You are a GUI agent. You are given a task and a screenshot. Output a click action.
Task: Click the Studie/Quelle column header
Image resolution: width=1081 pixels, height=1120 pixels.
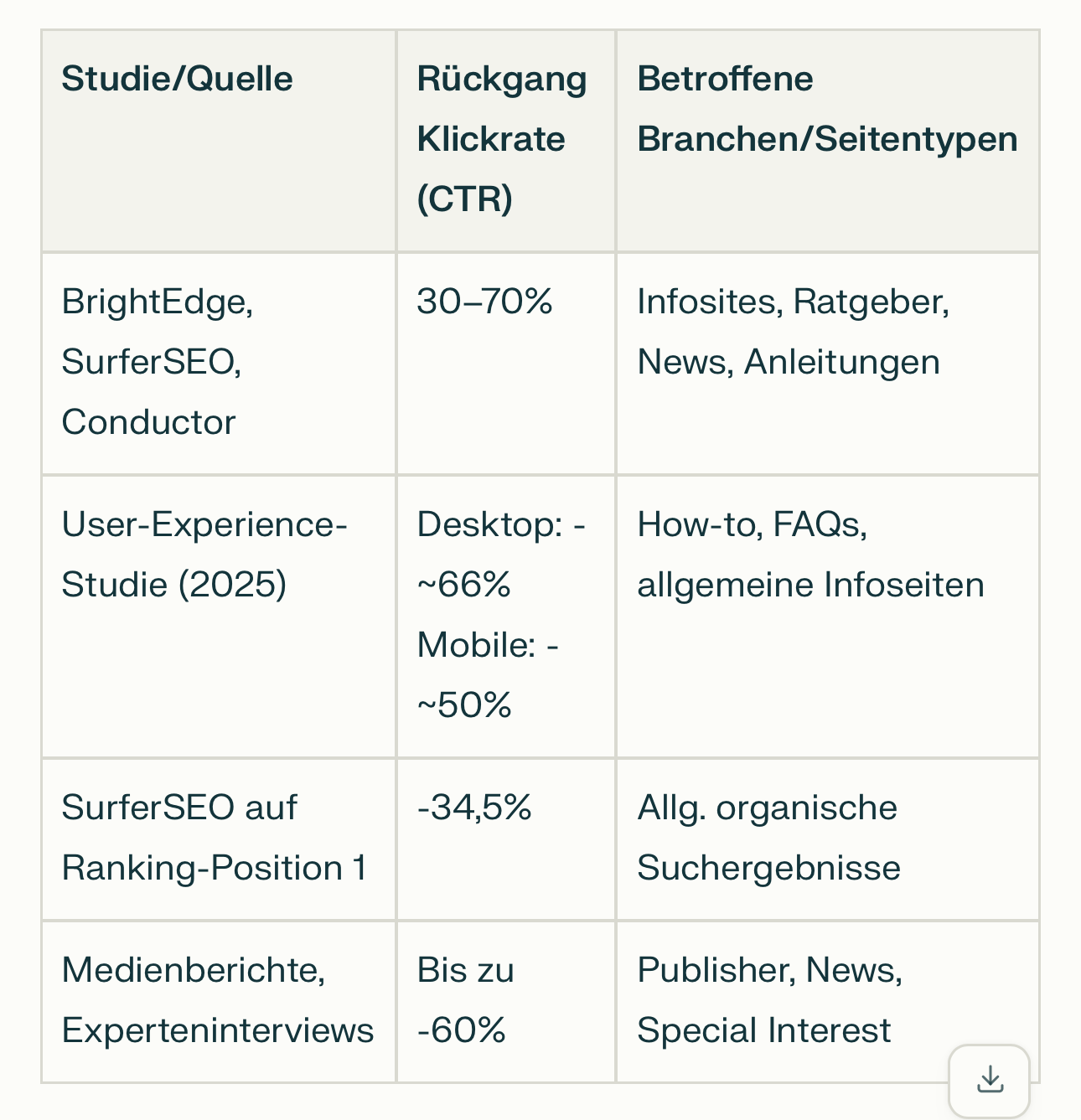pos(177,79)
